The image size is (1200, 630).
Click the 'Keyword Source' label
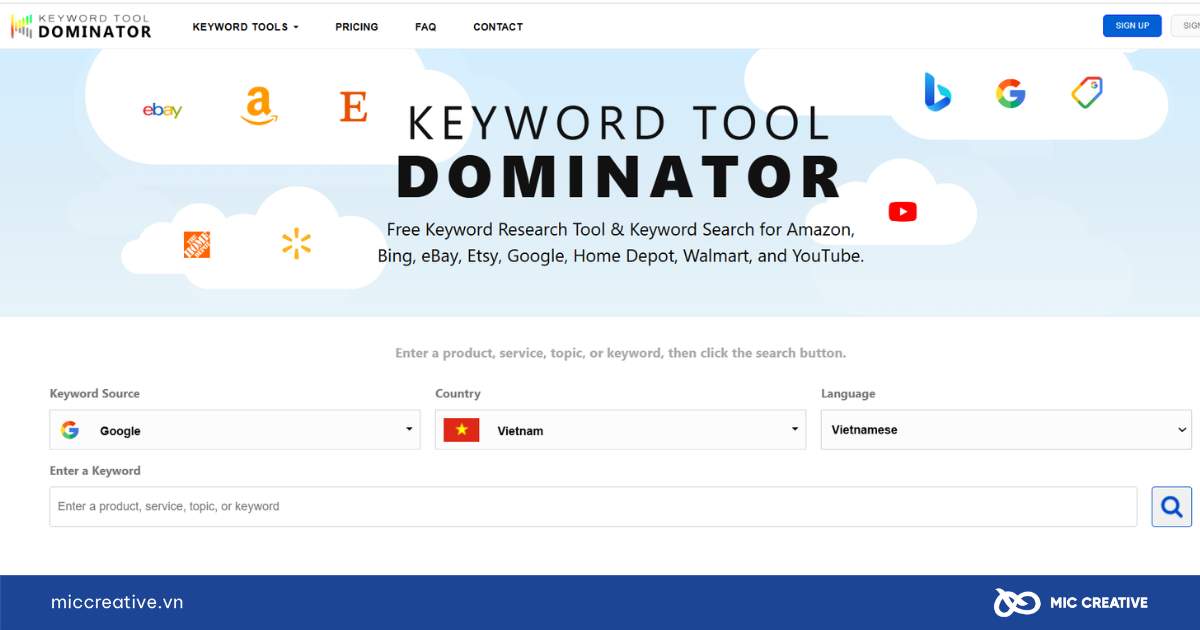click(x=95, y=394)
